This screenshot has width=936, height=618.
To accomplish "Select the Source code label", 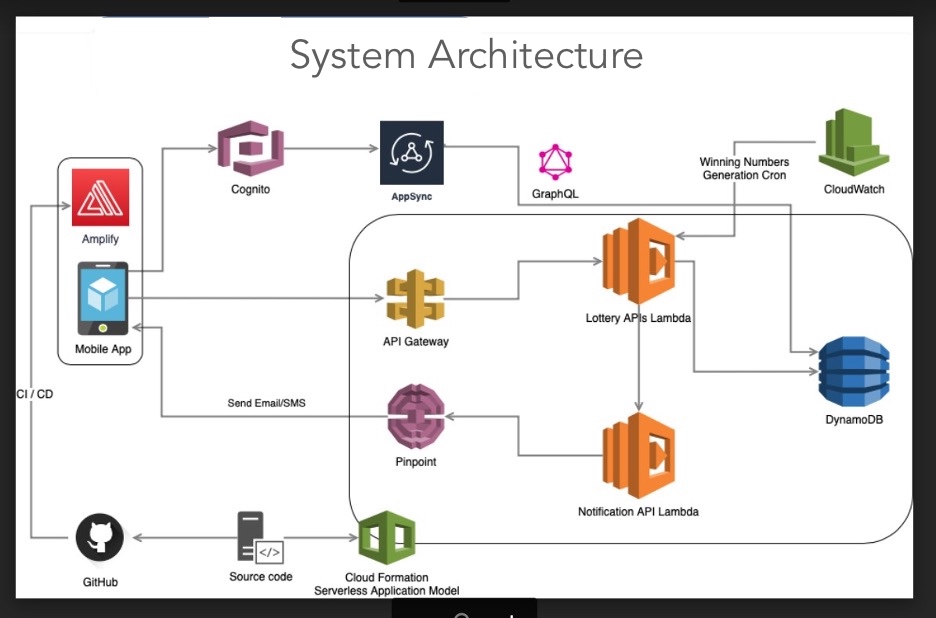I will point(261,577).
